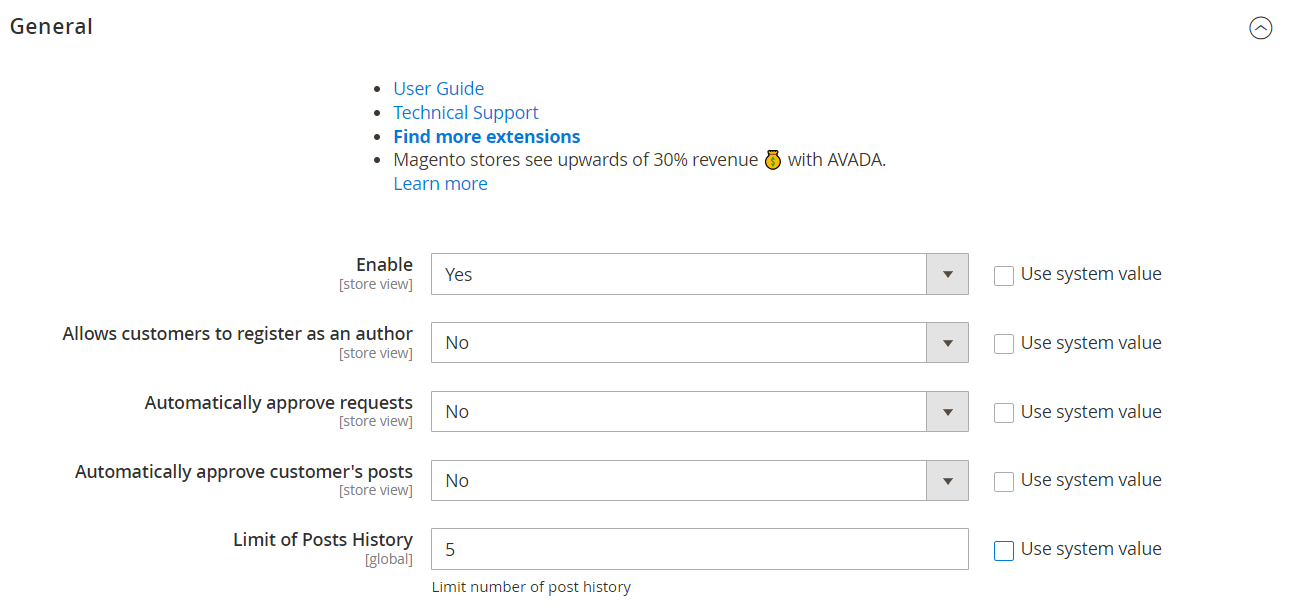Image resolution: width=1290 pixels, height=613 pixels.
Task: Click the money bag emoji icon
Action: tap(772, 160)
